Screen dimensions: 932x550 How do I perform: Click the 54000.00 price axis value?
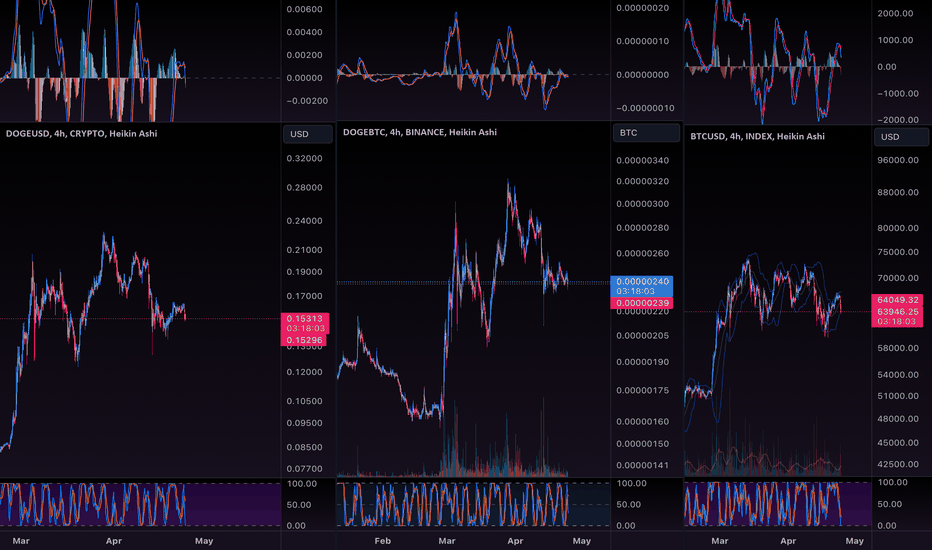[898, 375]
